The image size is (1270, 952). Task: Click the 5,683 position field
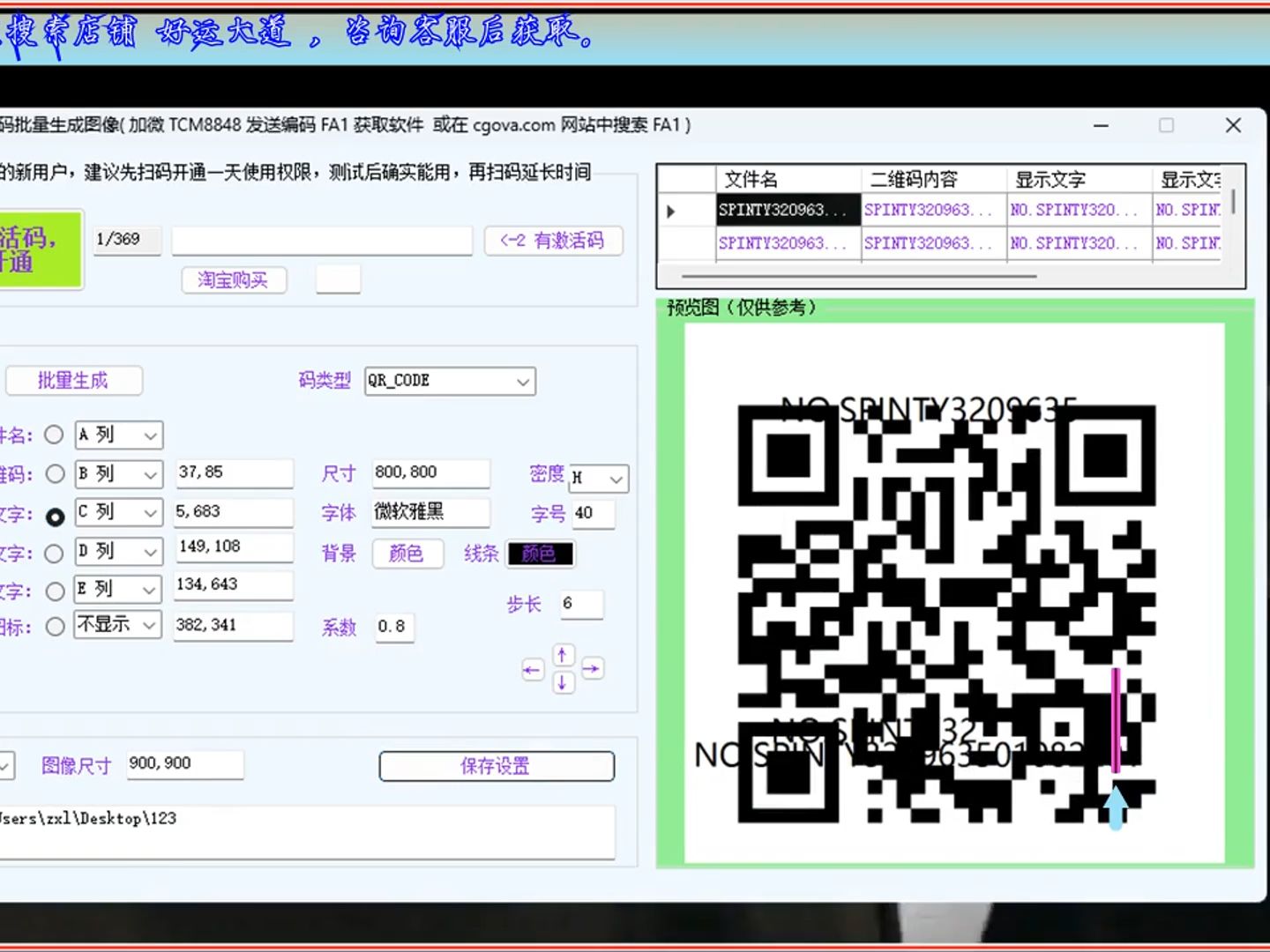(x=234, y=512)
